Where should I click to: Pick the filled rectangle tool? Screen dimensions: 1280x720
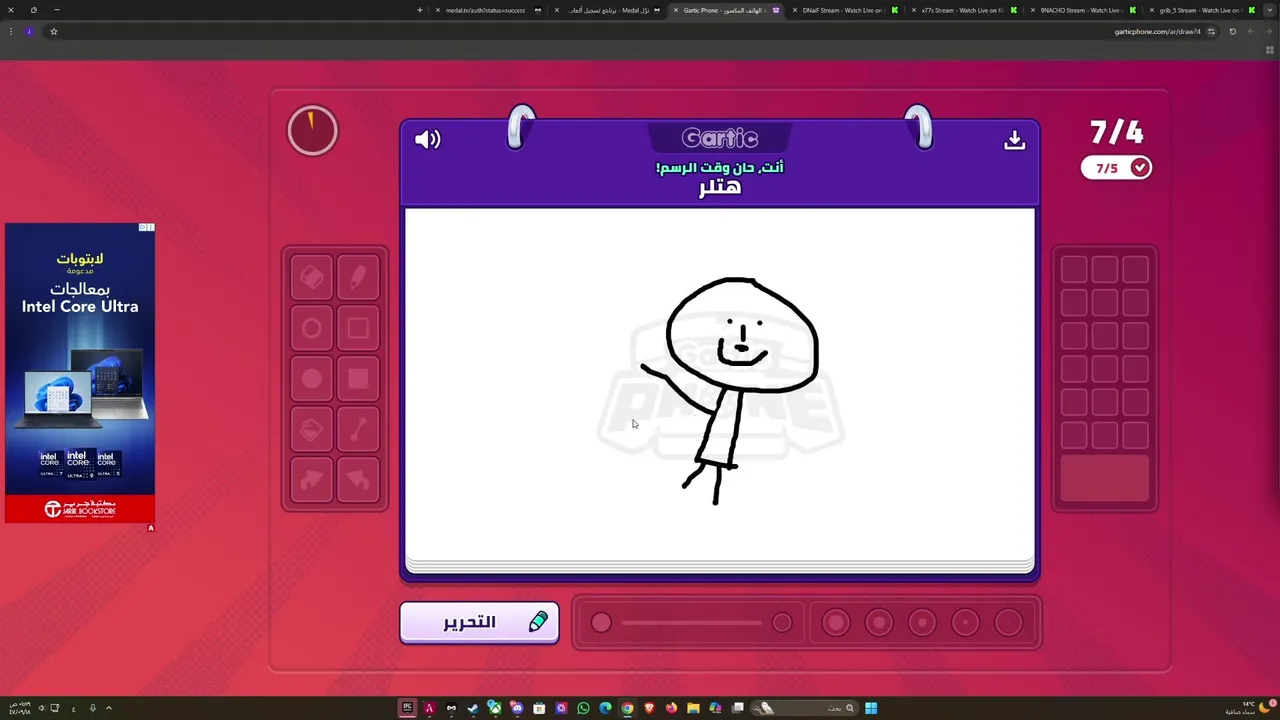(x=358, y=379)
